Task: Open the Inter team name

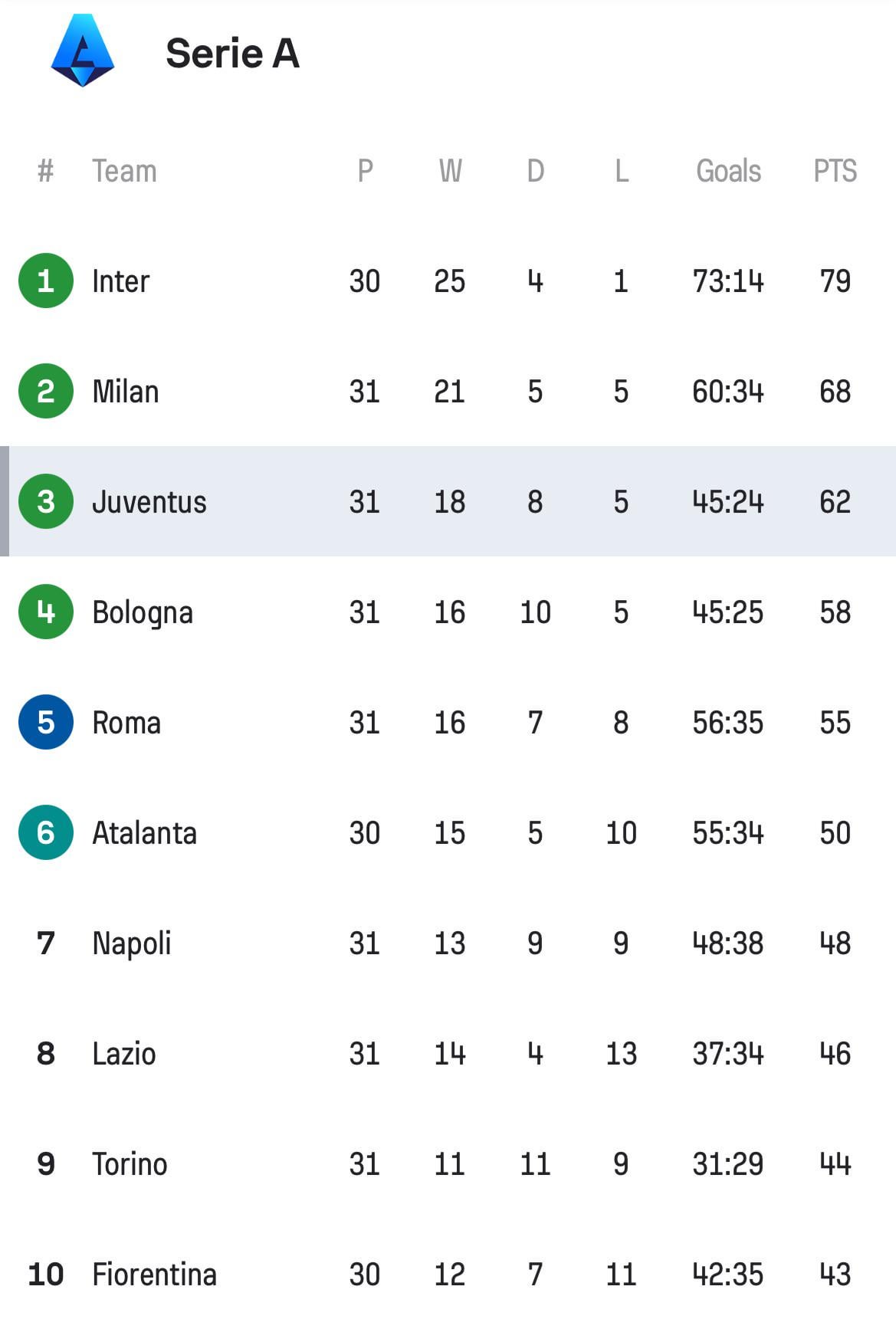Action: [120, 281]
